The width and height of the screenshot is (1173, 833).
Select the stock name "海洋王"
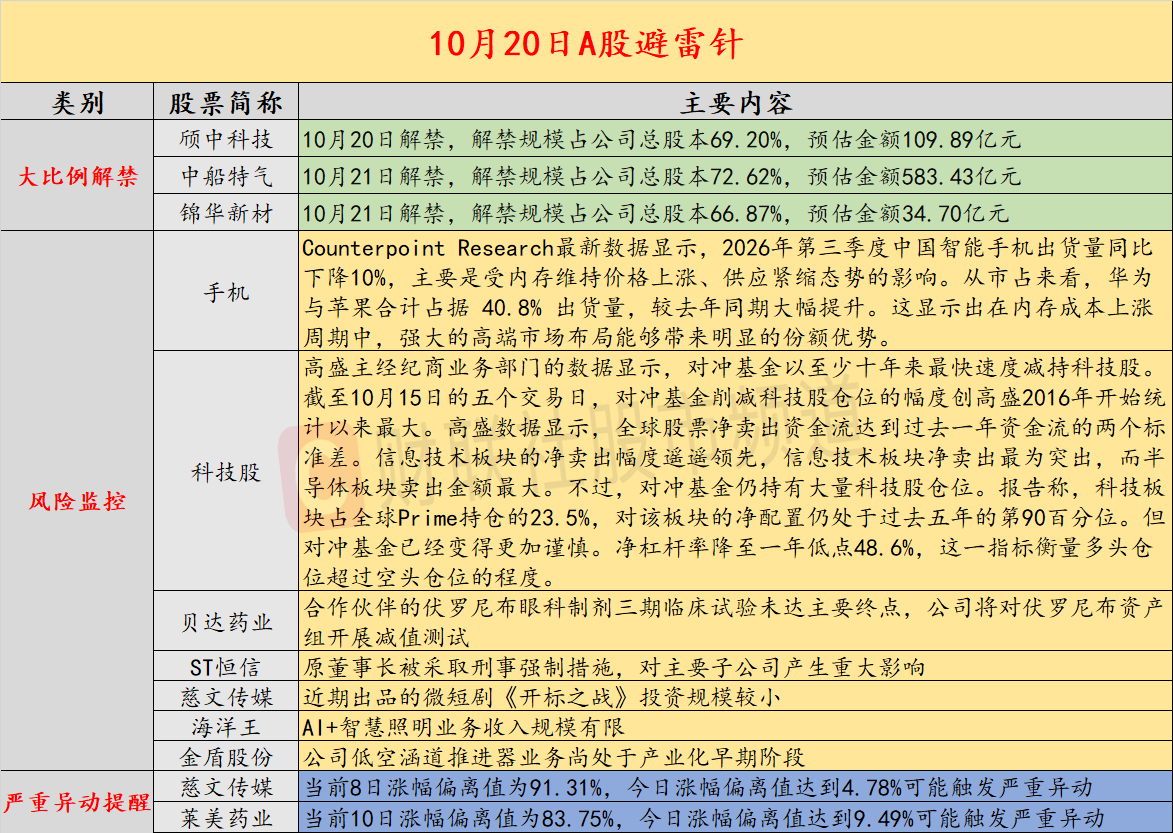pyautogui.click(x=226, y=727)
